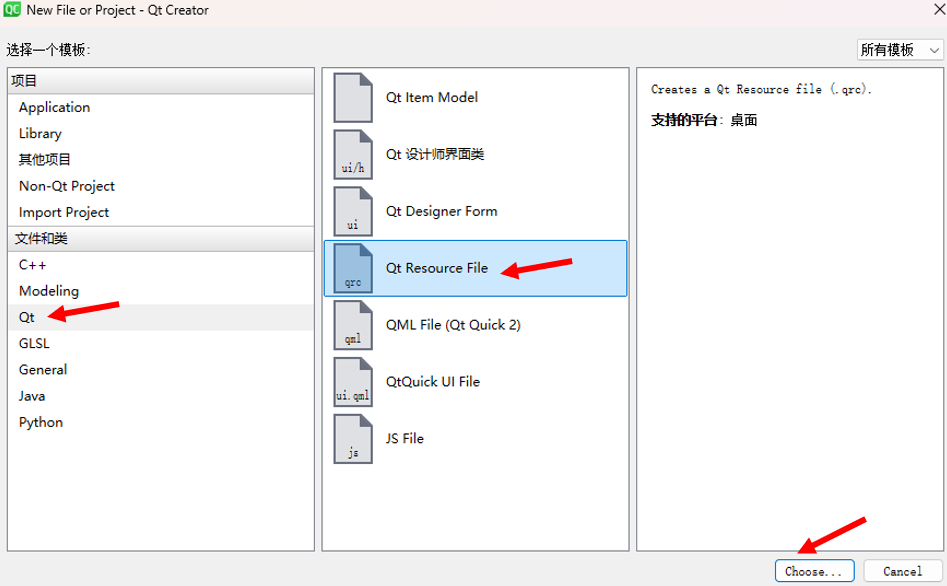This screenshot has width=947, height=586.
Task: Select the Modeling category
Action: pyautogui.click(x=161, y=291)
